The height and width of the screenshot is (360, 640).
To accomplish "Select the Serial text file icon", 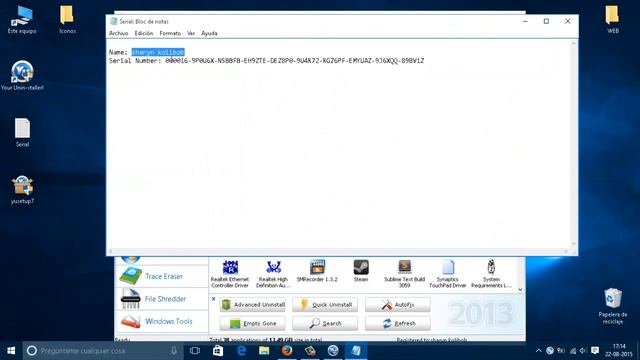I will (x=22, y=132).
